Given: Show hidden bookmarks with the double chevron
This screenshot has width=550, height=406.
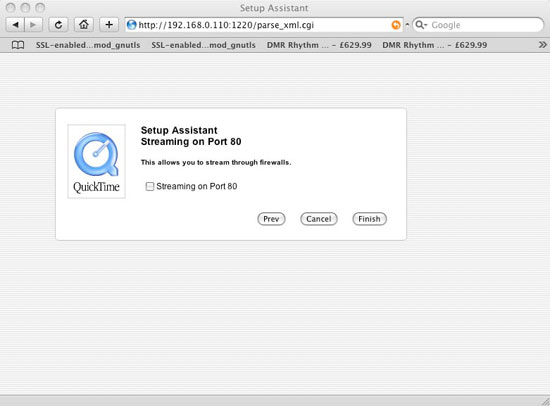Looking at the screenshot, I should [x=542, y=45].
